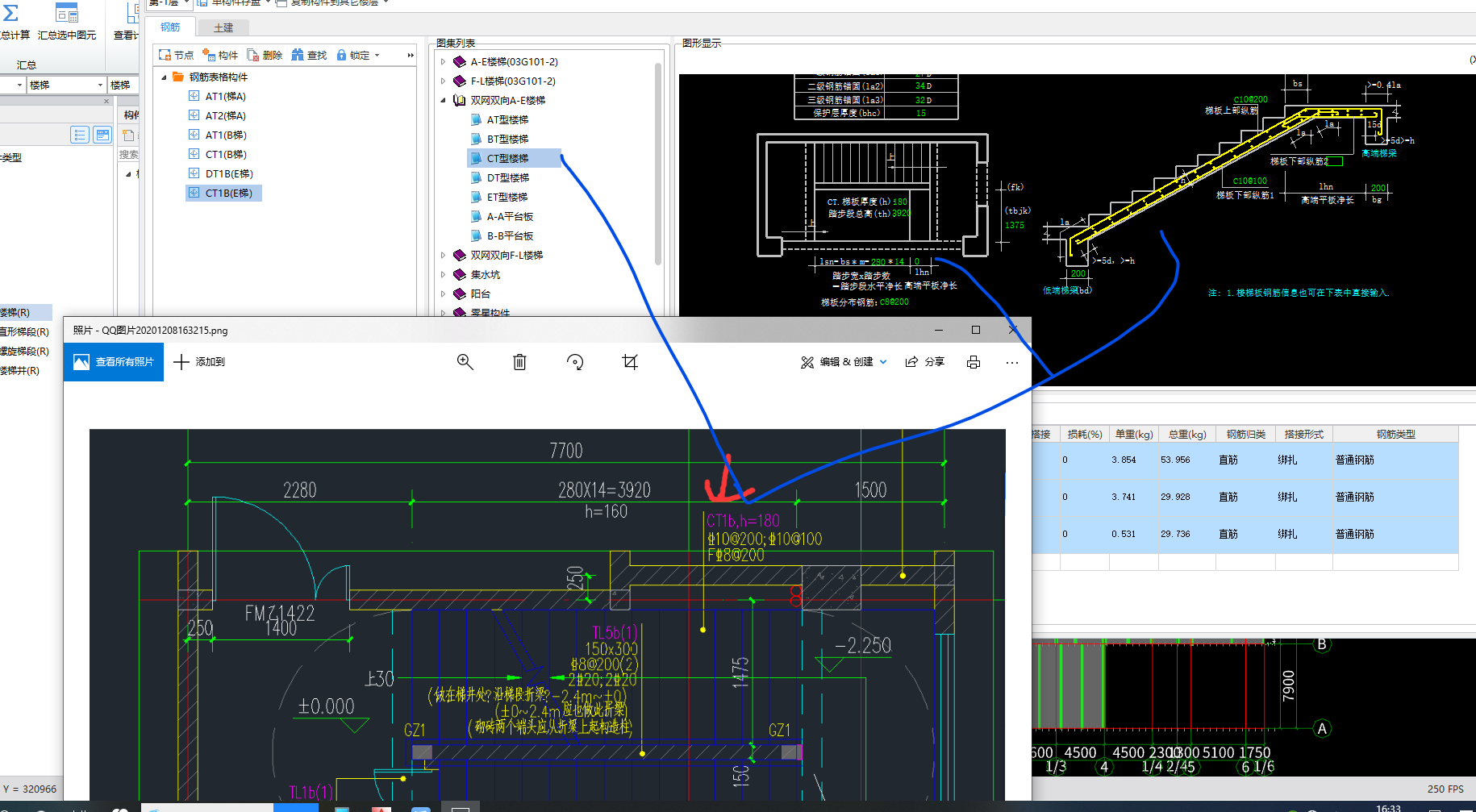Click the 锁定 padlock icon
Image resolution: width=1476 pixels, height=812 pixels.
341,55
